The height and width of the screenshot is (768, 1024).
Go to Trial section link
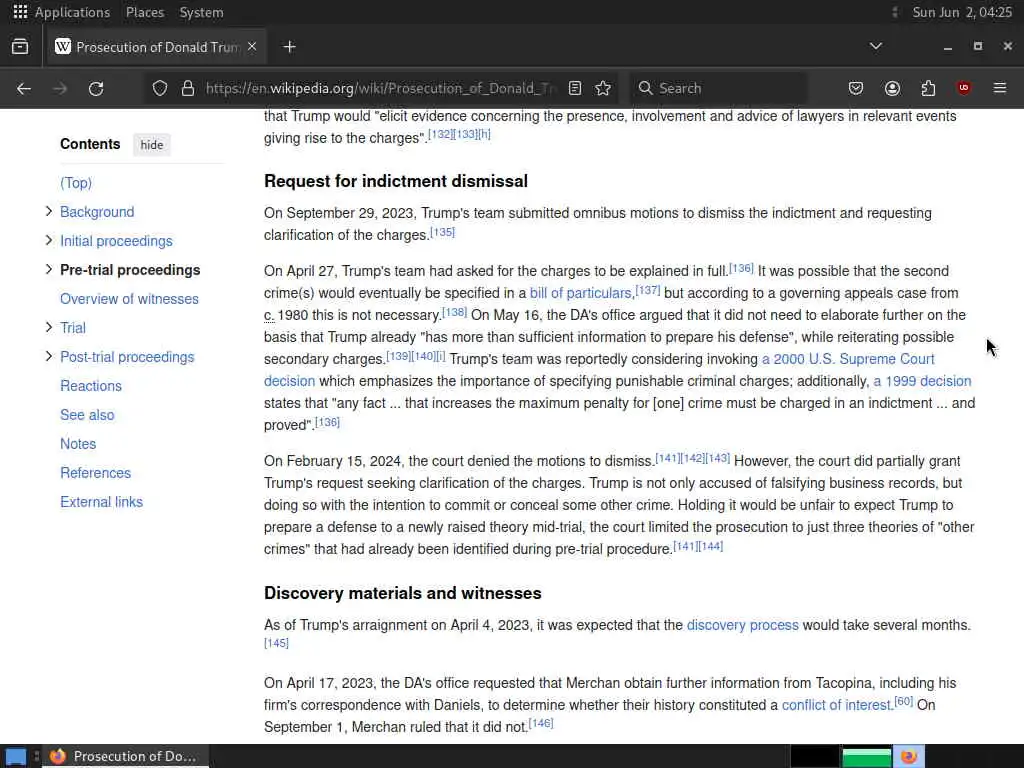click(72, 328)
